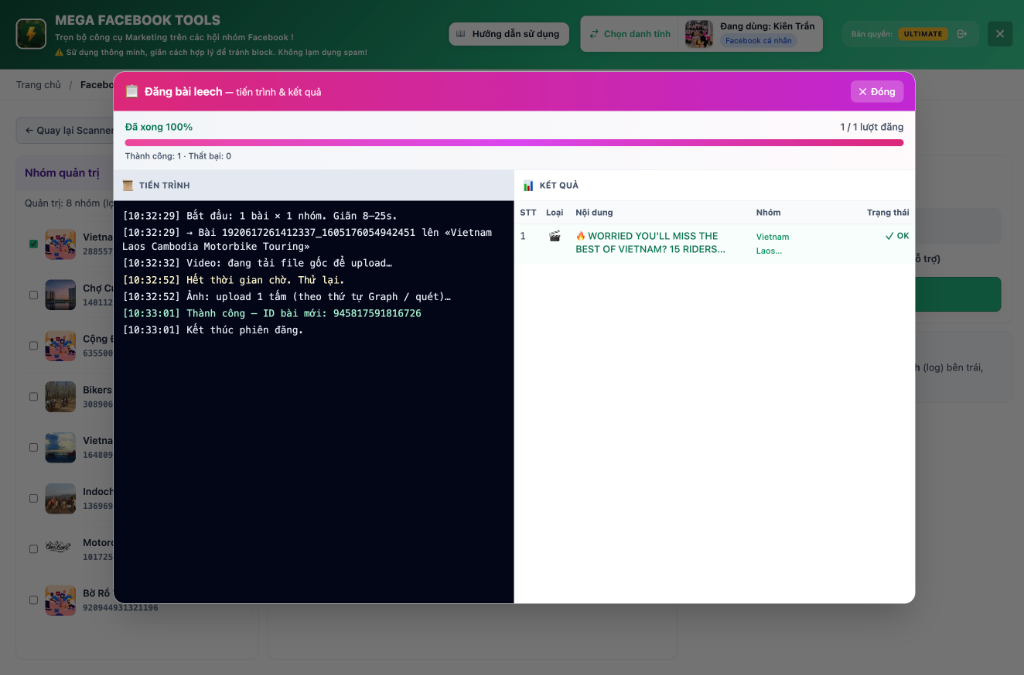
Task: Tick the checkbox for the Chợ group
Action: (x=33, y=295)
